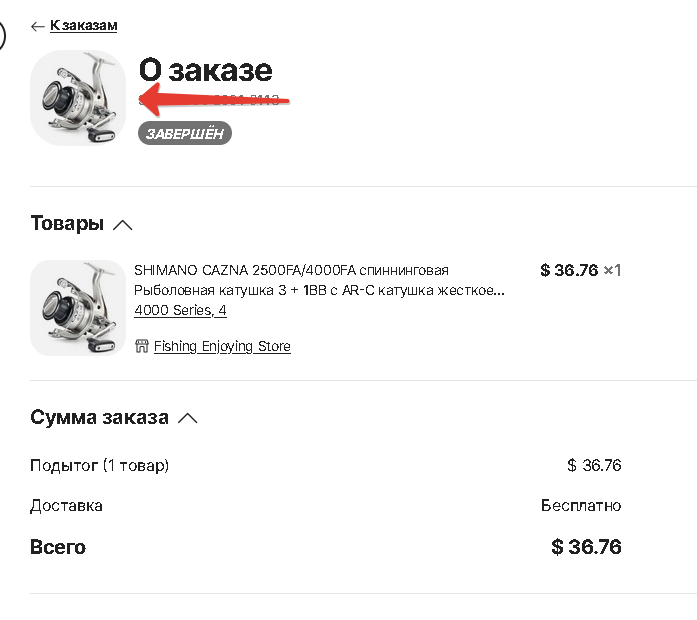Open the Fishing Enjoying Store link
The image size is (697, 620).
(x=222, y=346)
